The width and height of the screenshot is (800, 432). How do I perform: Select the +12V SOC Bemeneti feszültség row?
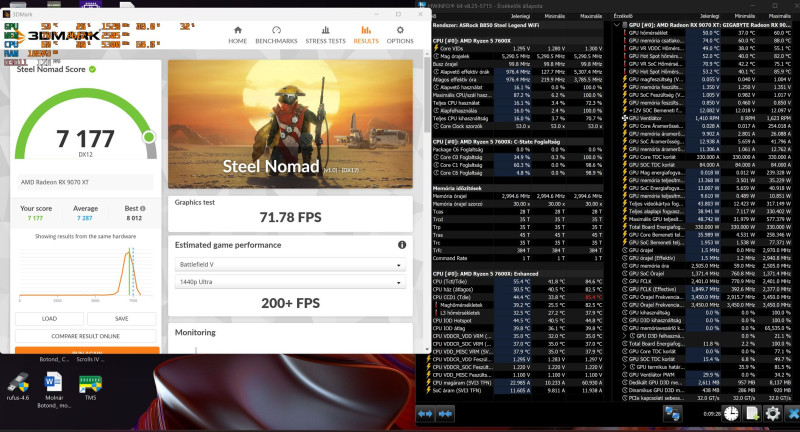707,110
